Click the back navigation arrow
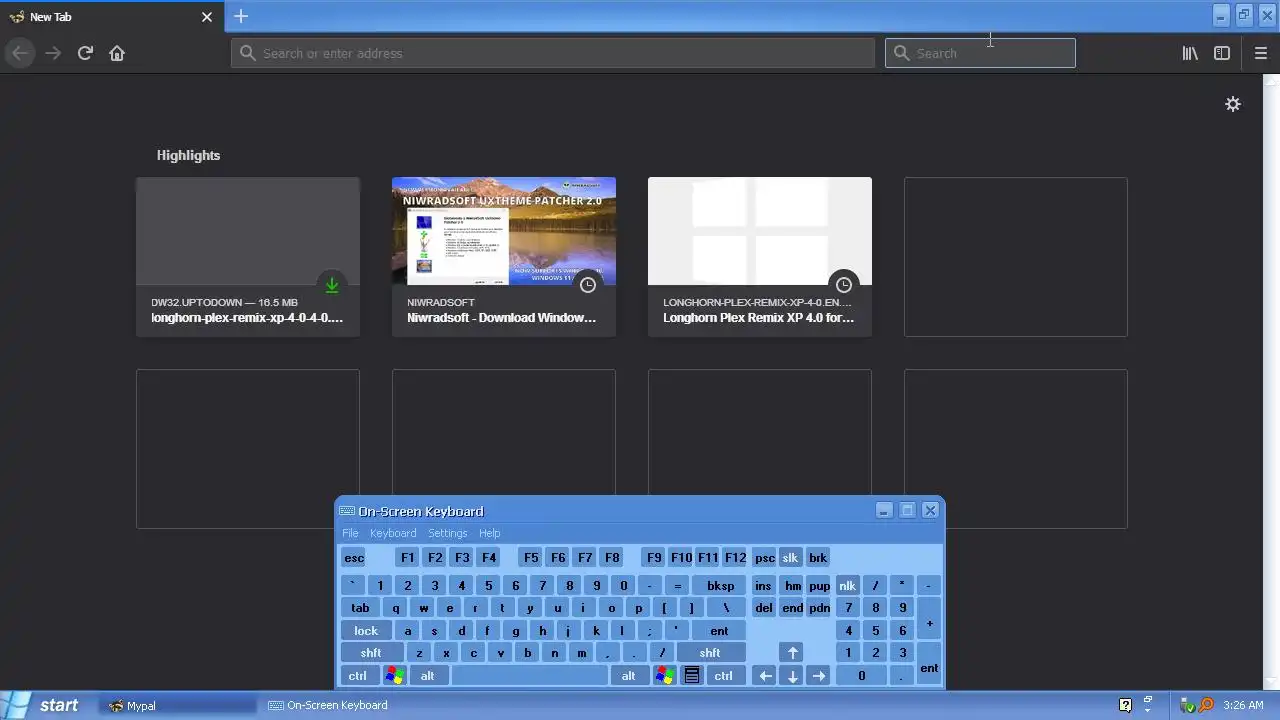Image resolution: width=1280 pixels, height=720 pixels. (x=20, y=53)
